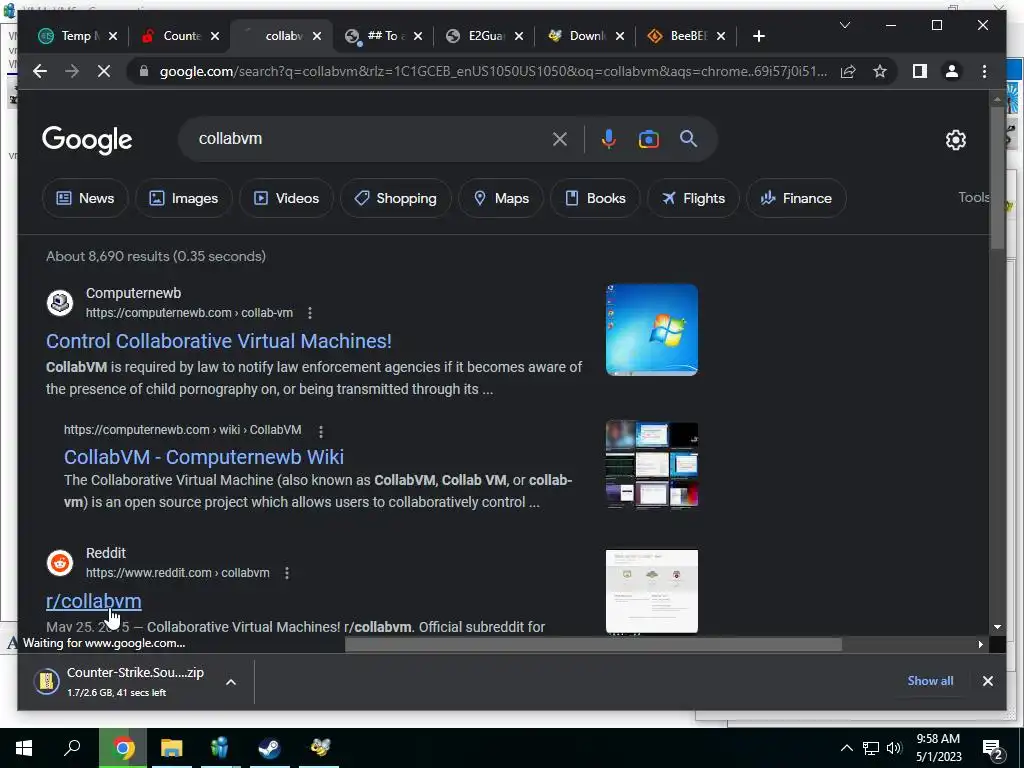Start a voice search with the microphone
The height and width of the screenshot is (768, 1024).
(608, 138)
